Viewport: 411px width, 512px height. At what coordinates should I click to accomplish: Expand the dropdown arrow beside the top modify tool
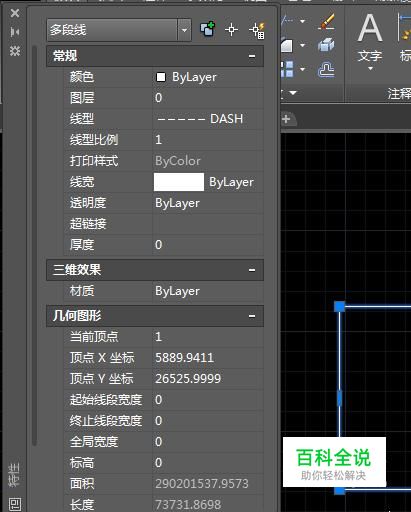[303, 21]
